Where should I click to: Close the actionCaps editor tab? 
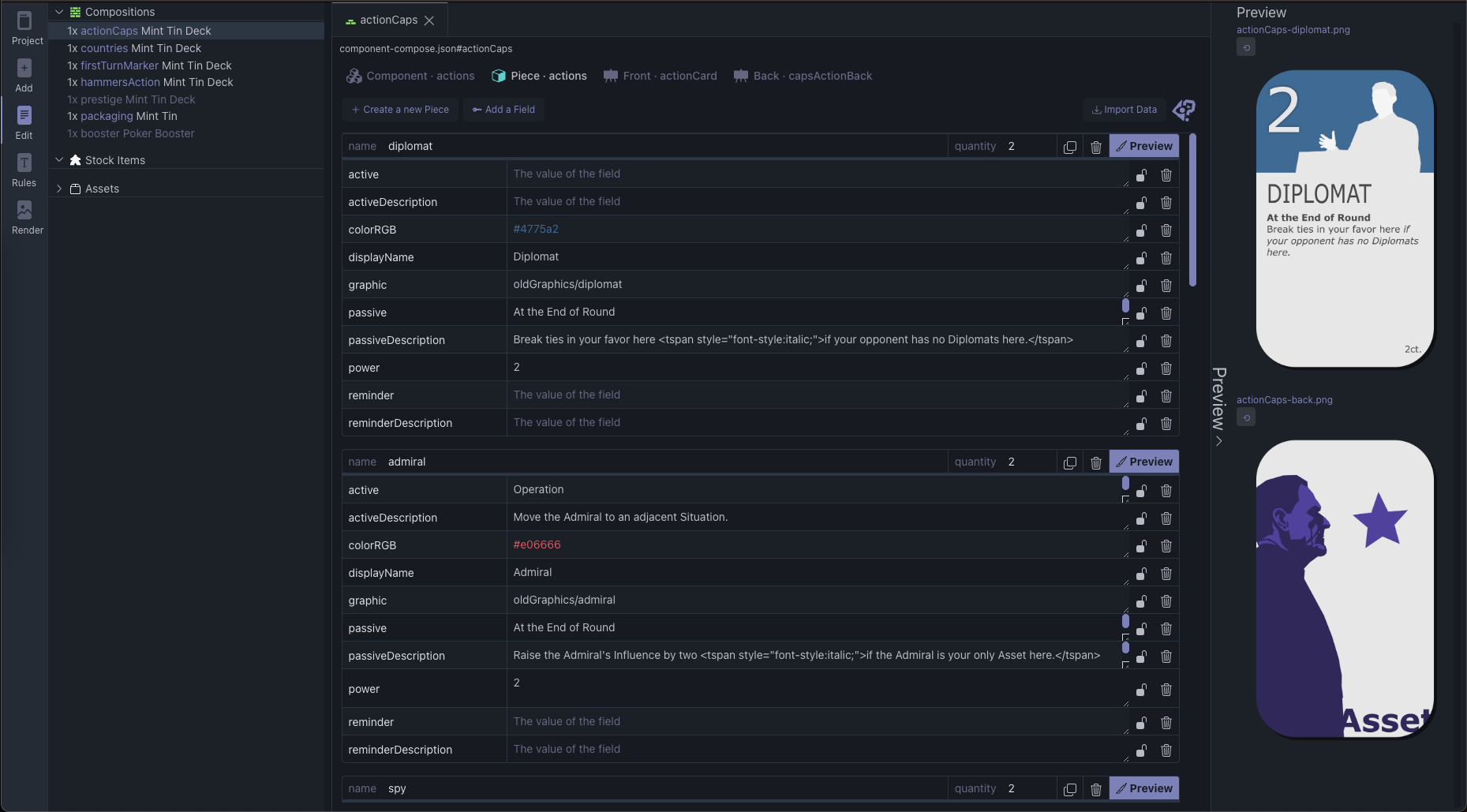point(429,21)
